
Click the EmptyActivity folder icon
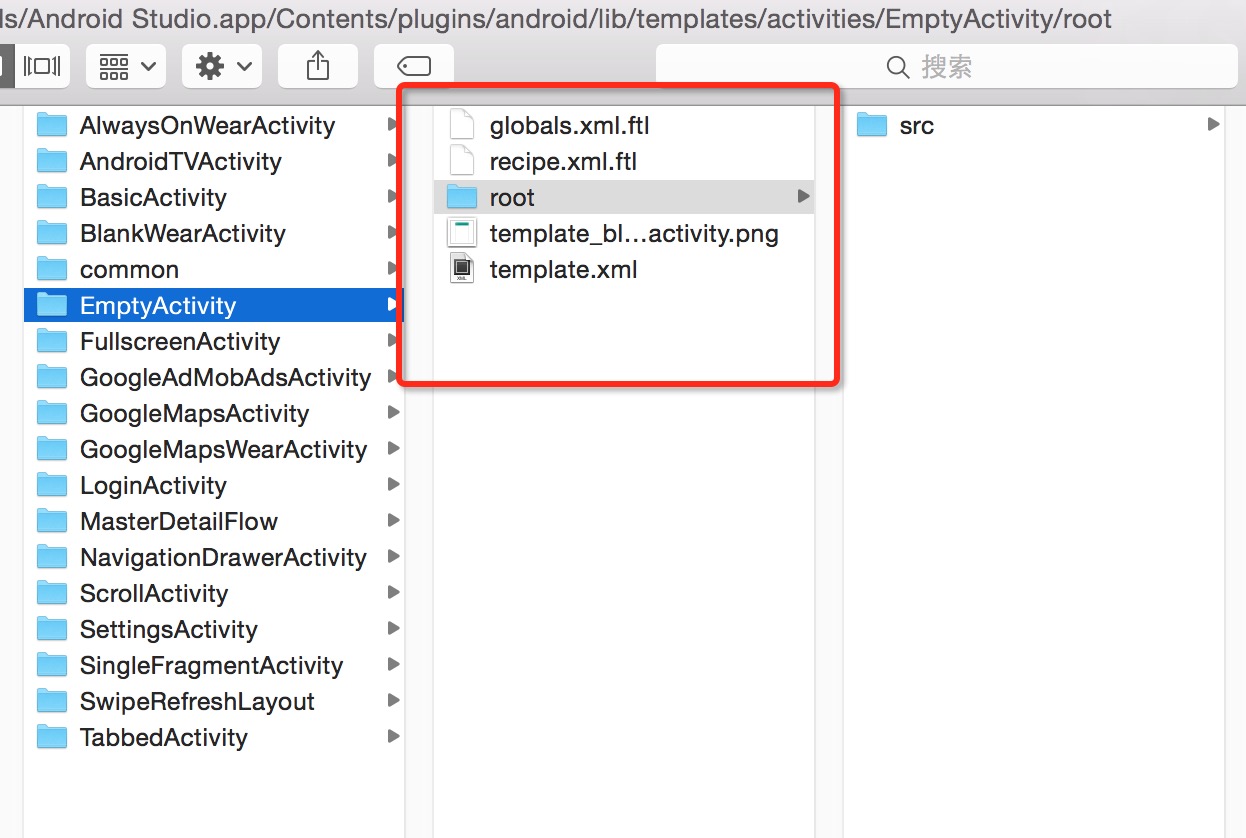(52, 305)
